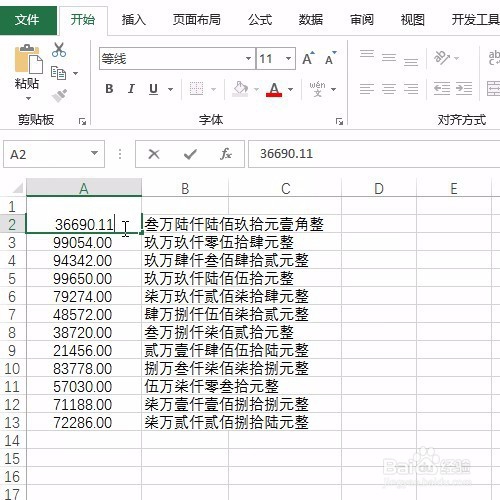
Task: Open Insert Function fx dialog
Action: (x=226, y=154)
